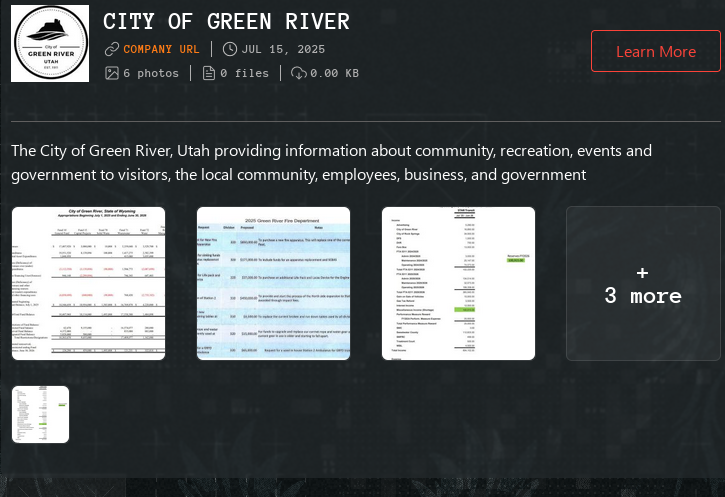Click the 'JUL 15, 2025' date text
Viewport: 725px width, 497px height.
(x=283, y=49)
